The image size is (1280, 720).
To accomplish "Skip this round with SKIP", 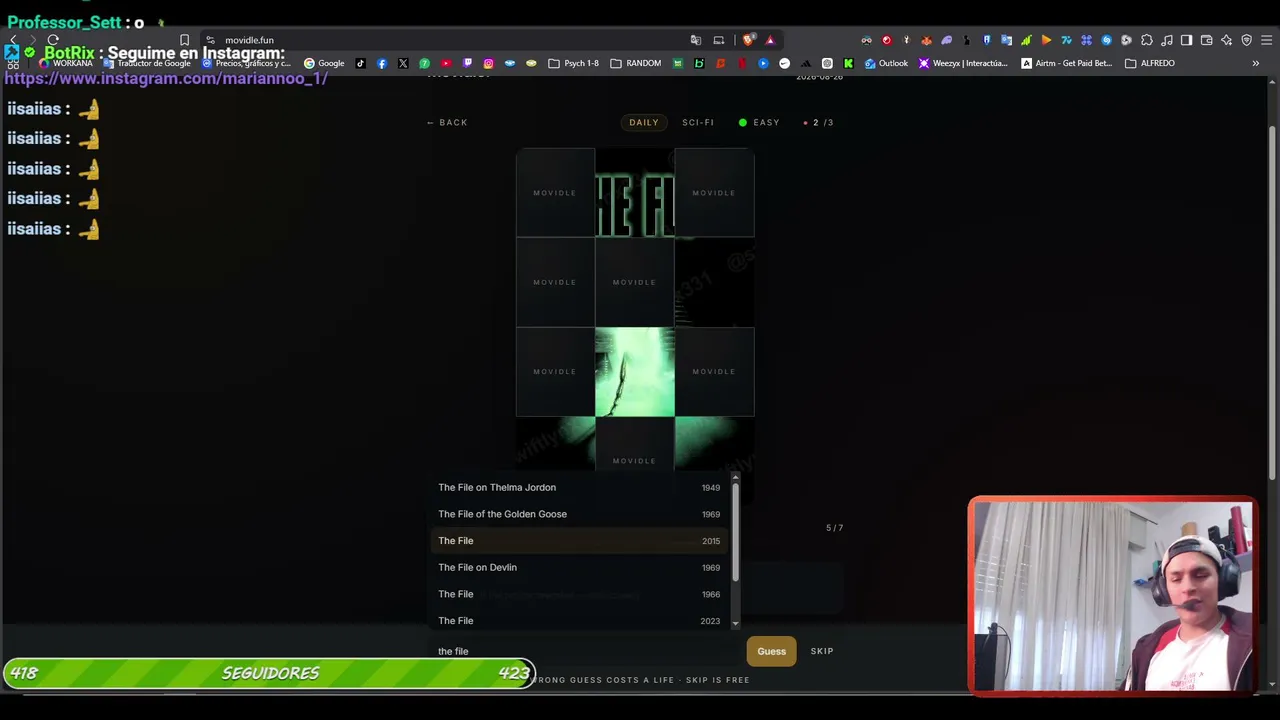I will [822, 651].
